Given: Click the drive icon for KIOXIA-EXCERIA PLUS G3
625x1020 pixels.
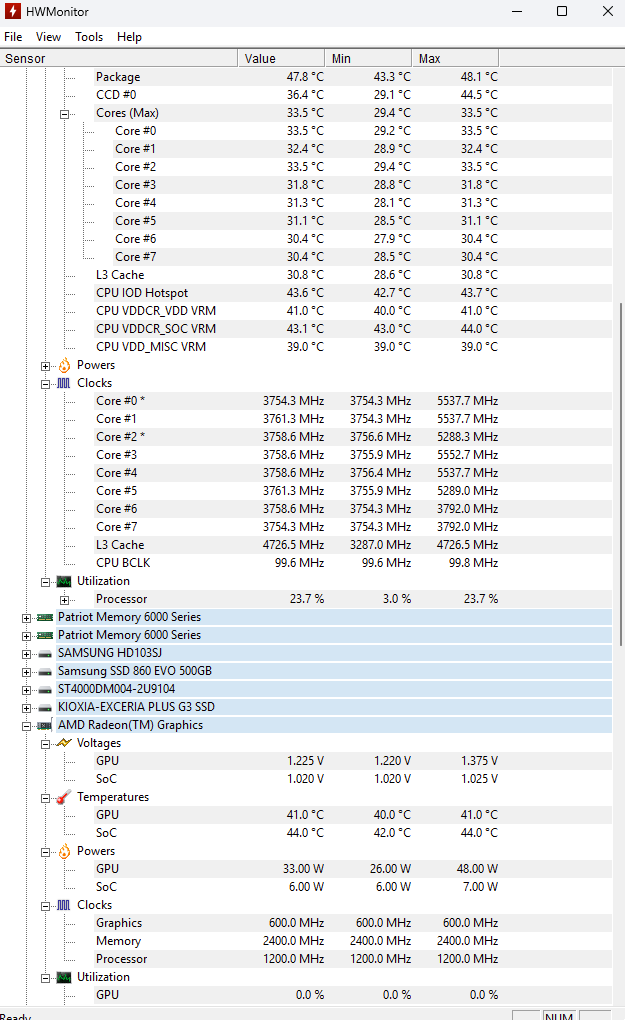Looking at the screenshot, I should pyautogui.click(x=45, y=708).
